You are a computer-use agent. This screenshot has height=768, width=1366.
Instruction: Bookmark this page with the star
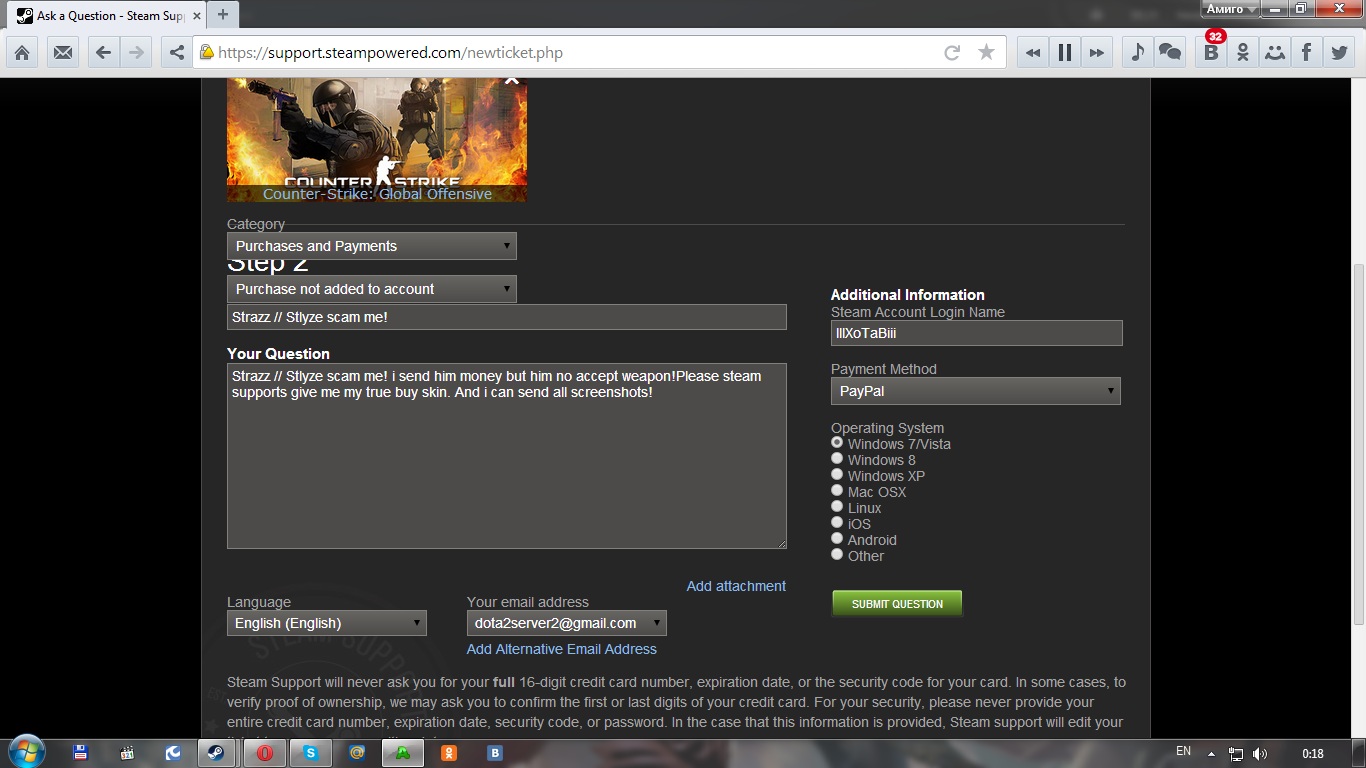tap(986, 53)
